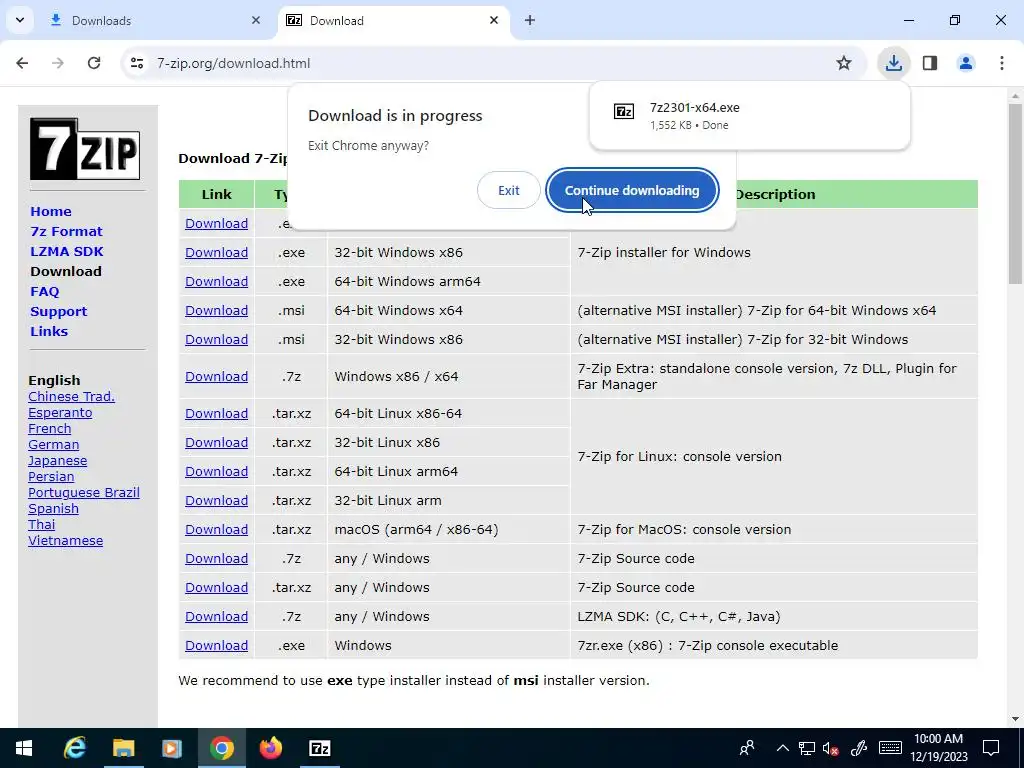1024x768 pixels.
Task: Launch Firefox from the taskbar
Action: 270,748
